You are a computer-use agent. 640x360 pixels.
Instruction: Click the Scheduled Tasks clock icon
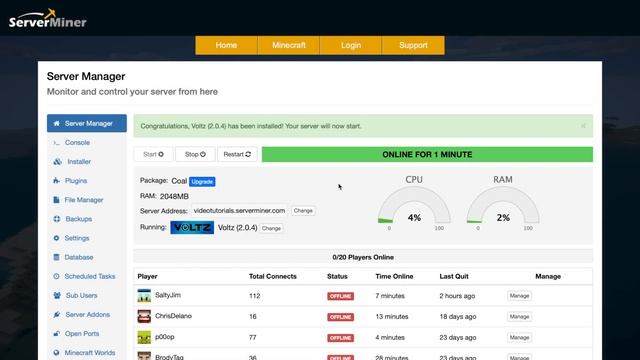[x=56, y=276]
